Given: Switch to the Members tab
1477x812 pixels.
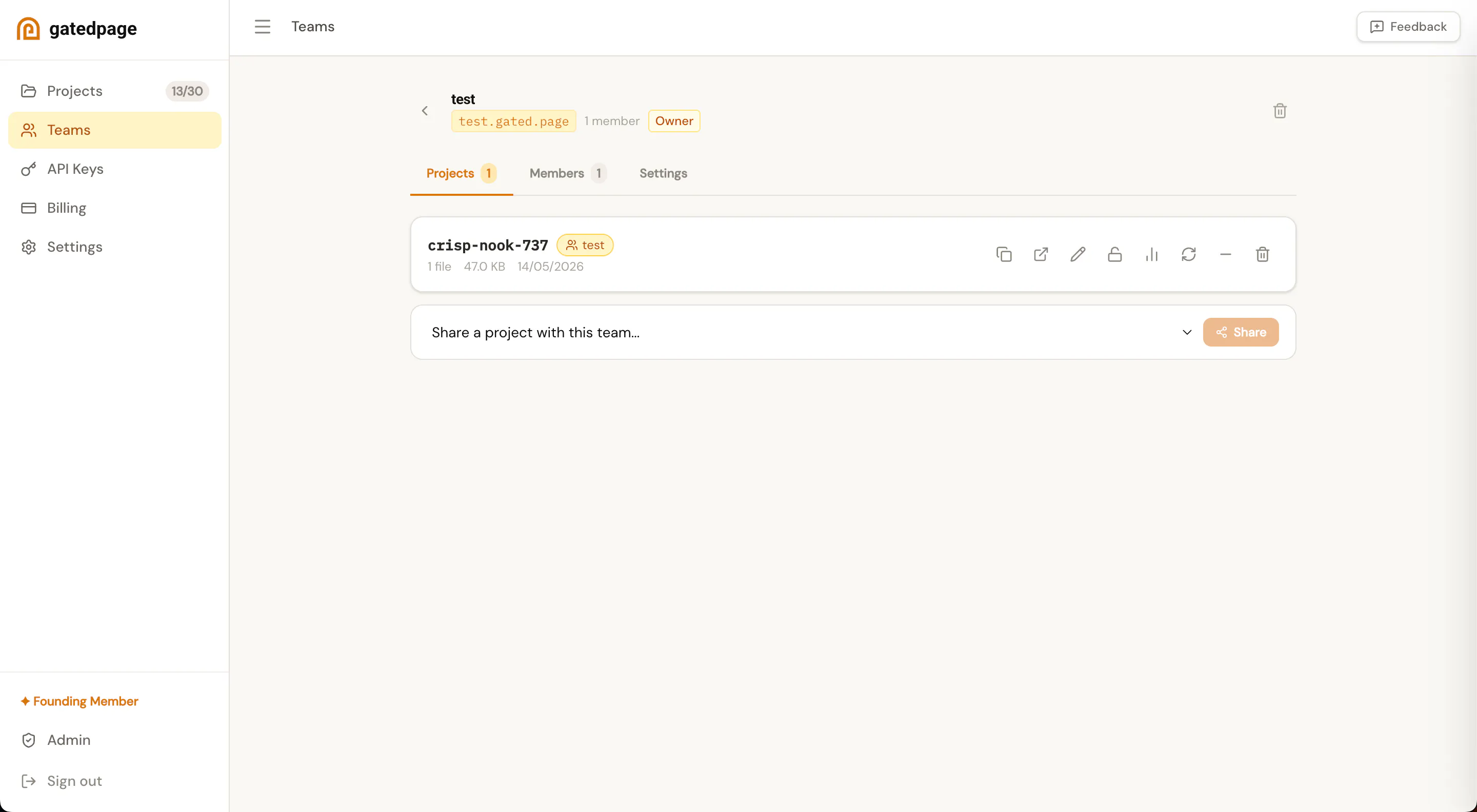Looking at the screenshot, I should pos(567,174).
